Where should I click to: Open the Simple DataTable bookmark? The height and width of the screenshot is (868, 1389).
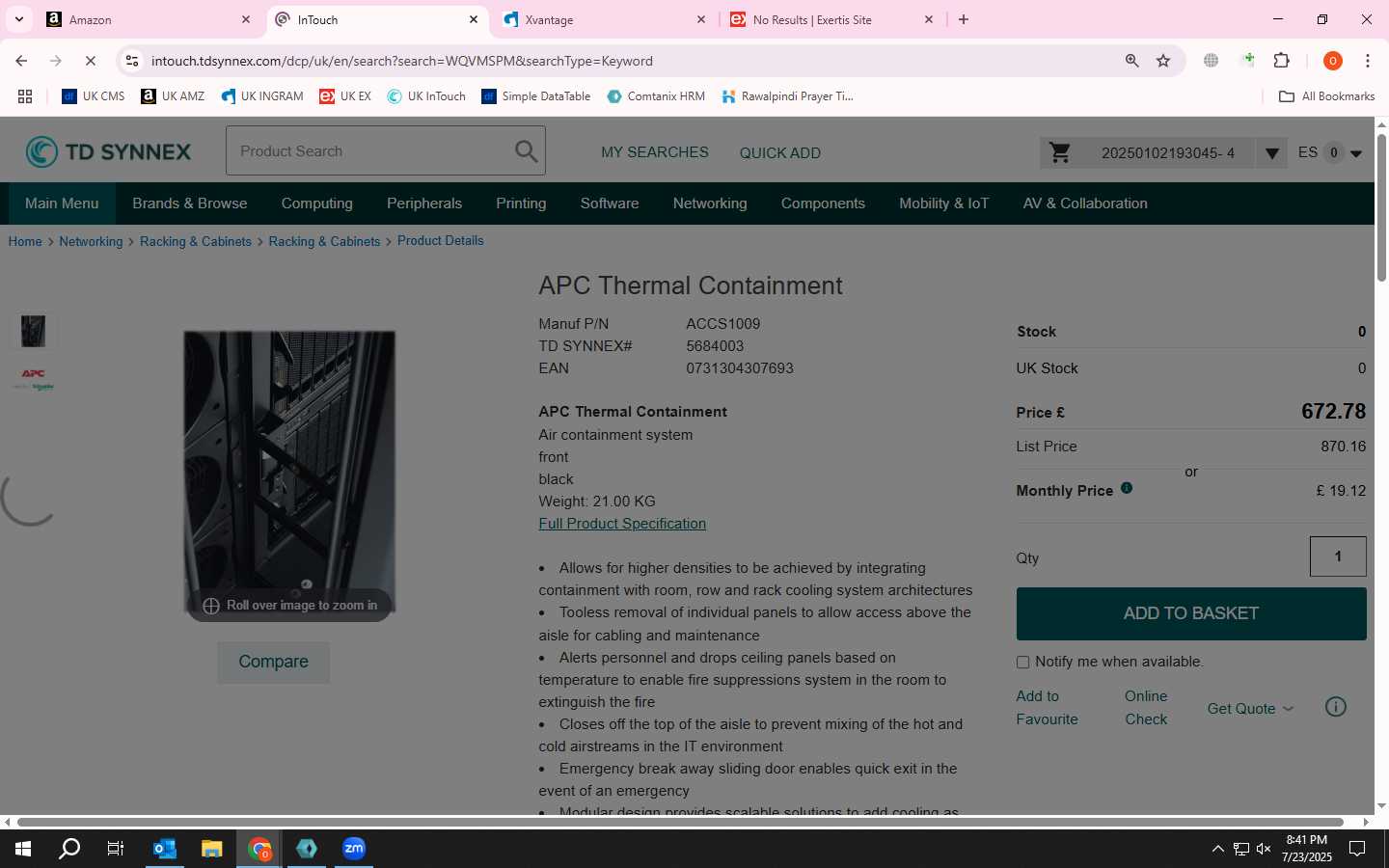pos(535,96)
